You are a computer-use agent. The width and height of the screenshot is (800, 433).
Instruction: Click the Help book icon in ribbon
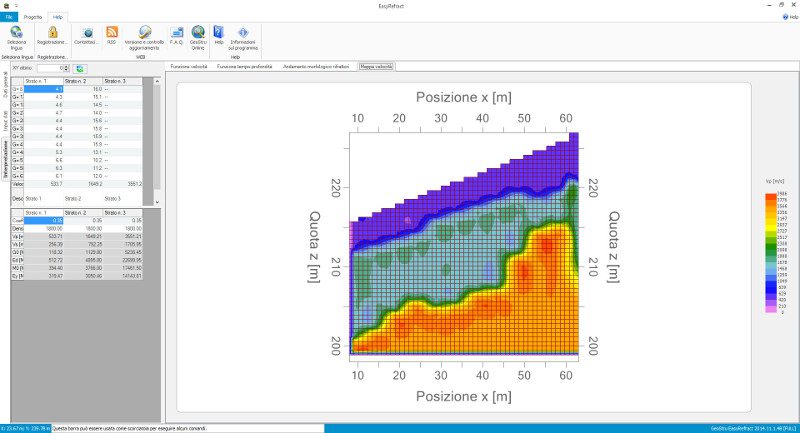tap(218, 33)
